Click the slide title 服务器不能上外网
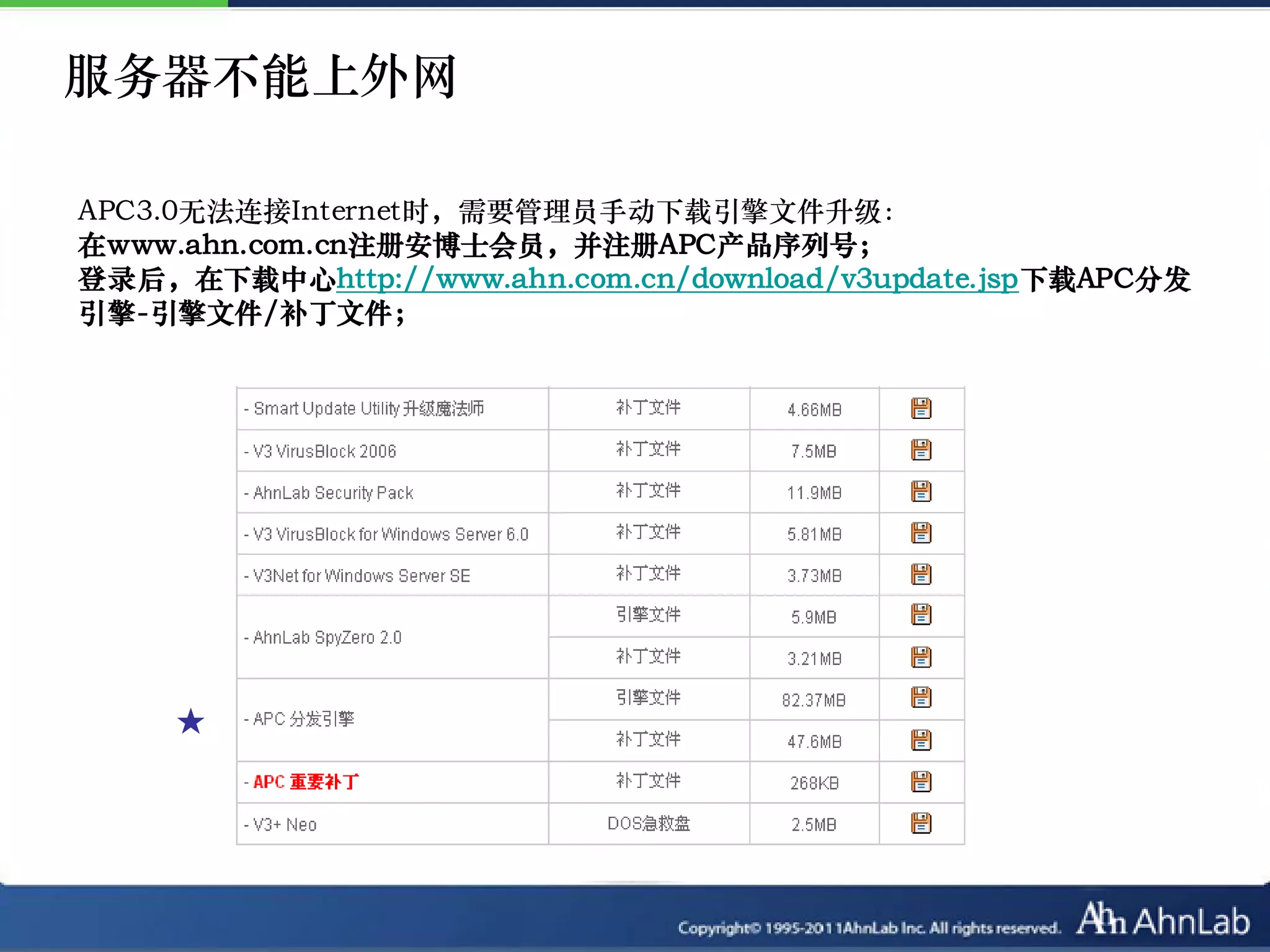Image resolution: width=1270 pixels, height=952 pixels. (x=260, y=77)
